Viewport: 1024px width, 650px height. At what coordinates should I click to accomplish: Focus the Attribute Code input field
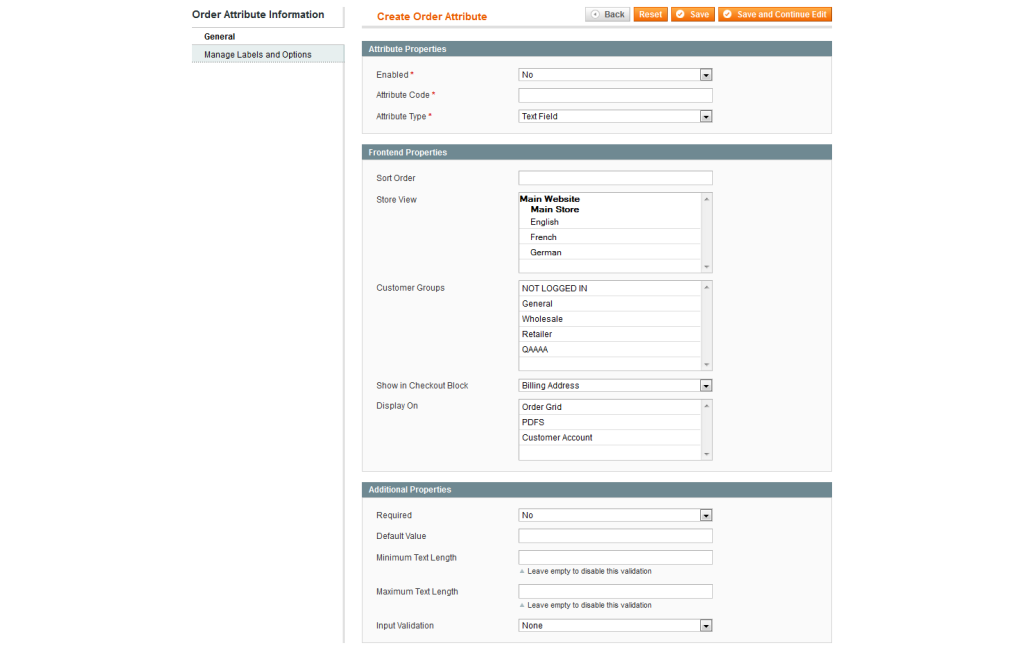615,95
